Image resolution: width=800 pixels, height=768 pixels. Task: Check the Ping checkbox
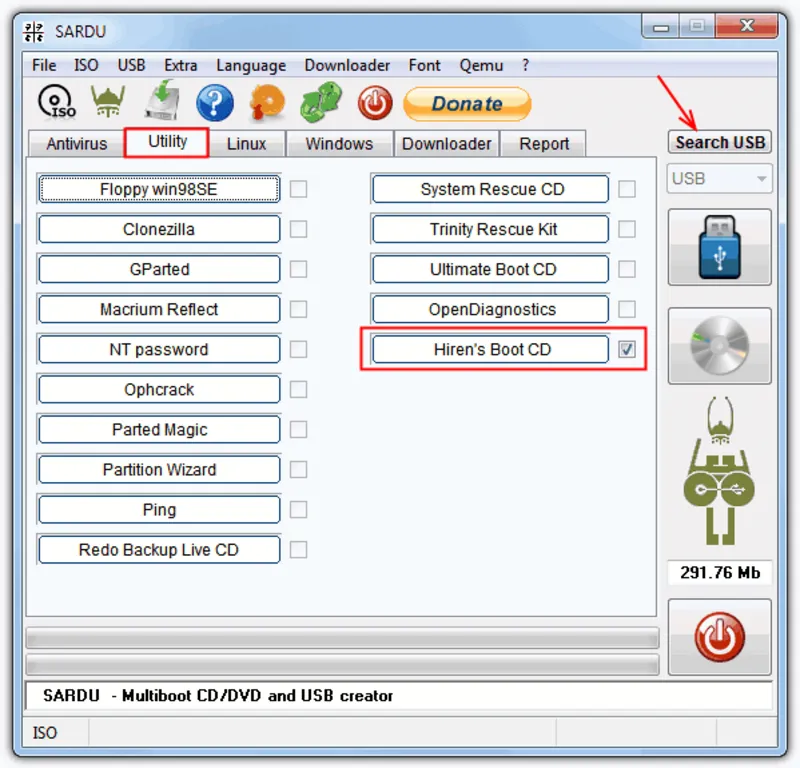point(298,510)
